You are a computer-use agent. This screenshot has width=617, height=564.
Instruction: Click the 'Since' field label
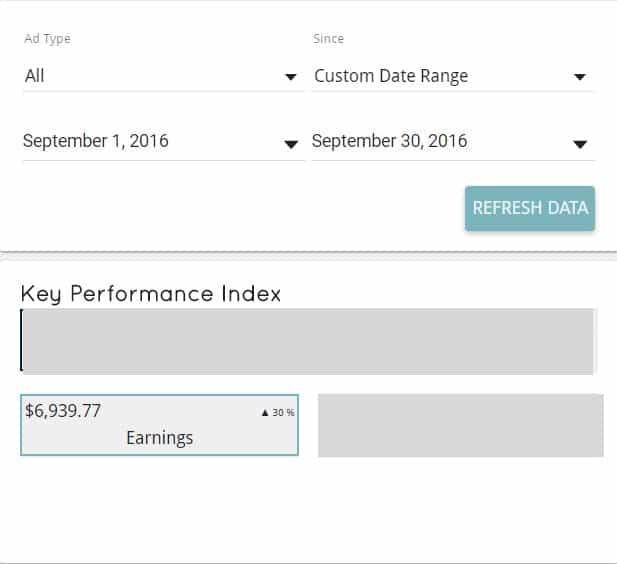click(328, 39)
